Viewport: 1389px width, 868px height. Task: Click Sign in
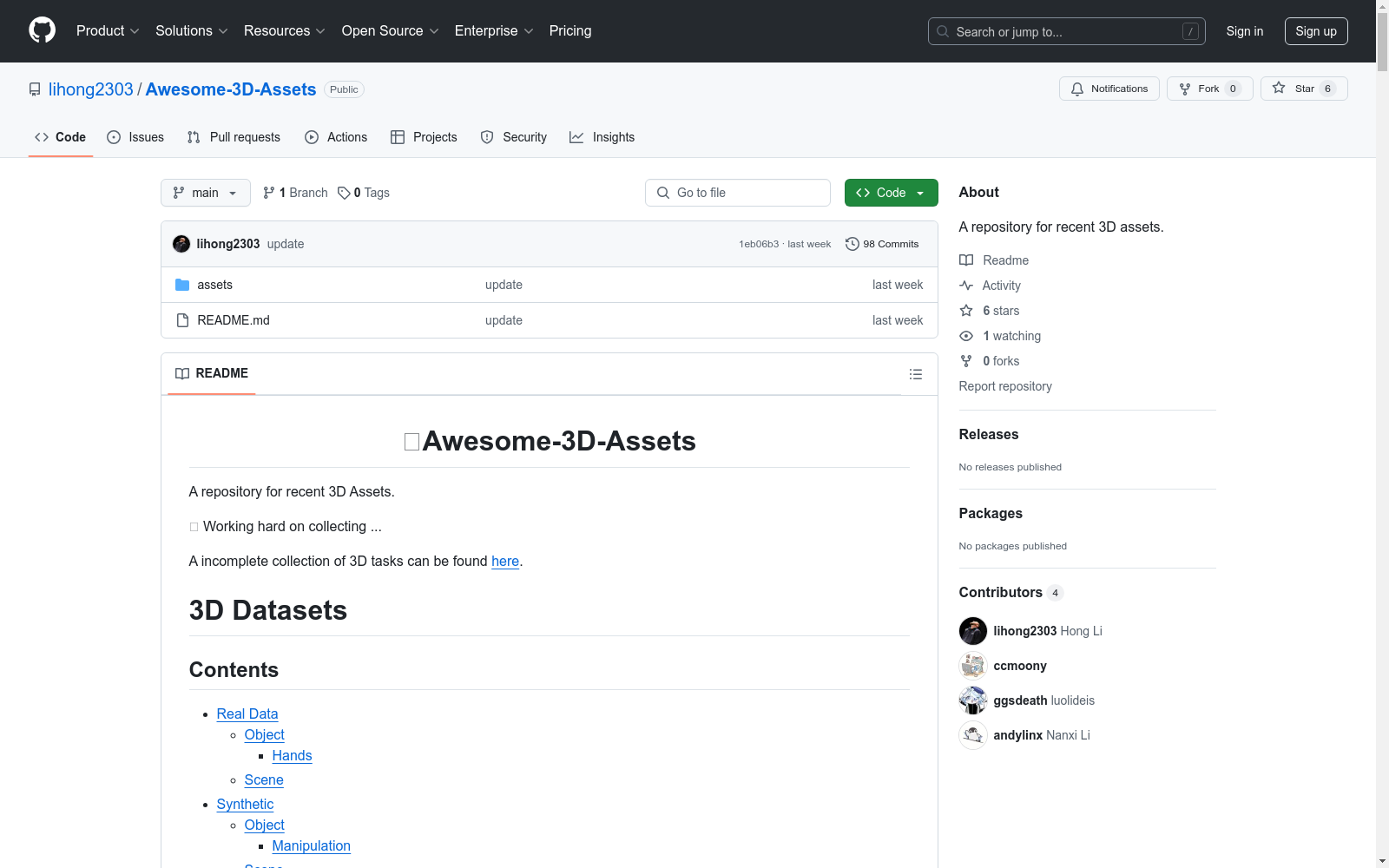point(1245,31)
